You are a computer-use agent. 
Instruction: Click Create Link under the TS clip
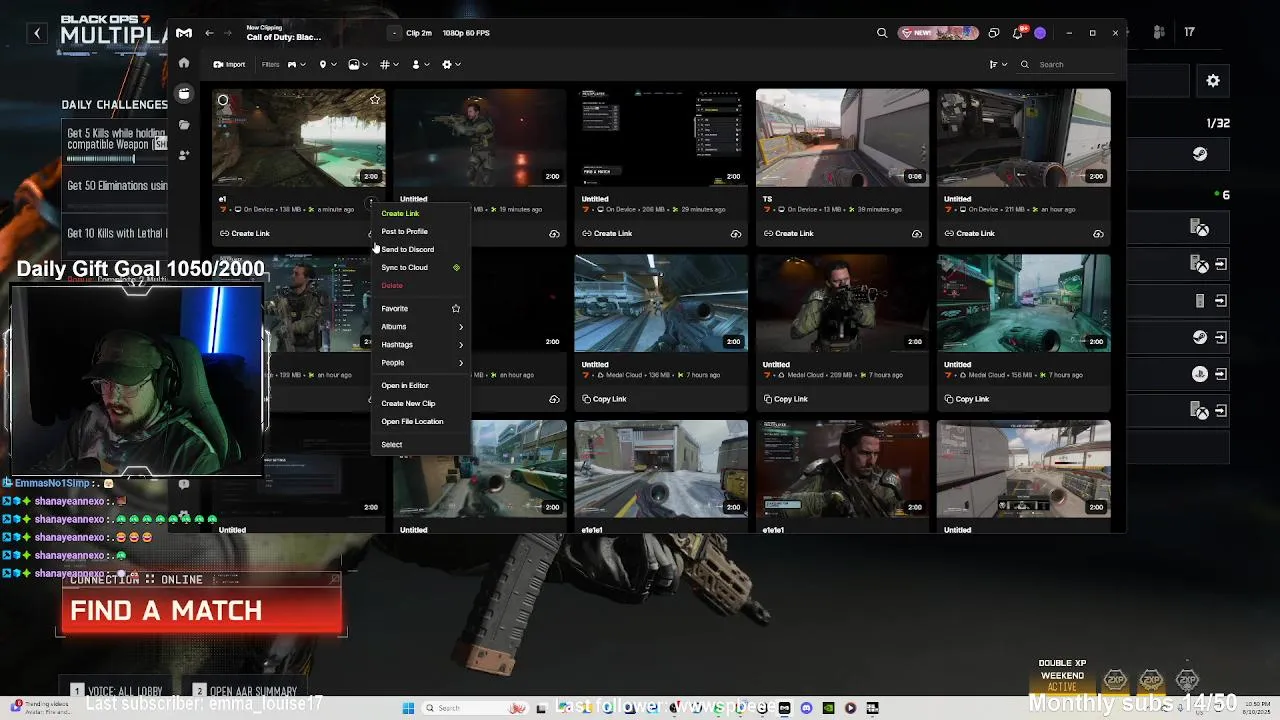[x=788, y=233]
